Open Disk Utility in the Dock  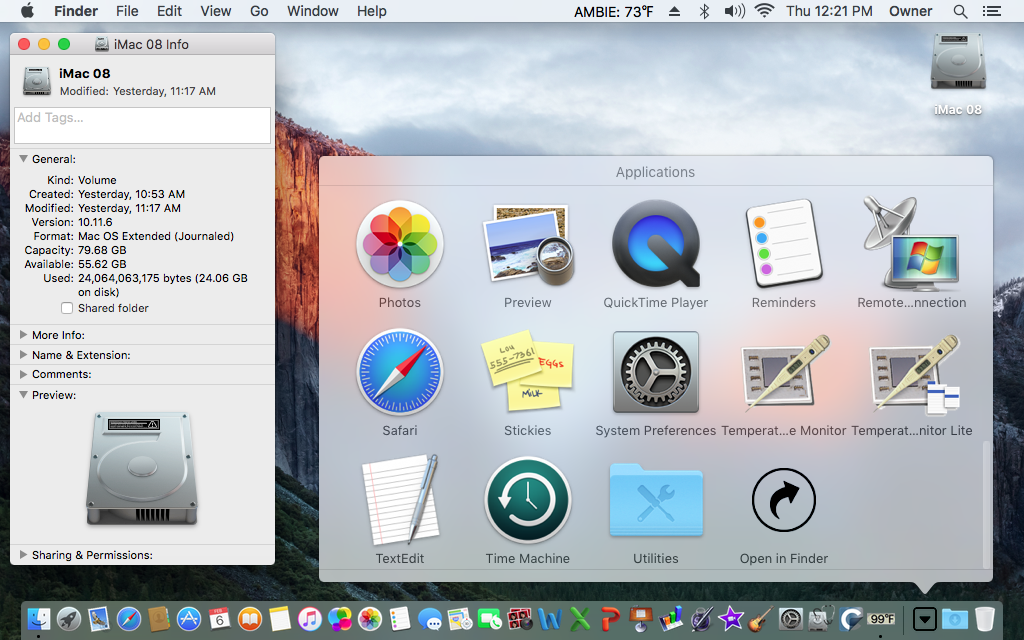point(820,618)
